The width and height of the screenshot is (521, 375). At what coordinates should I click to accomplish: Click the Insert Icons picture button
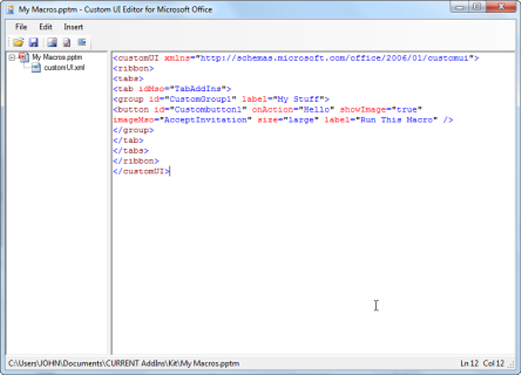(52, 42)
